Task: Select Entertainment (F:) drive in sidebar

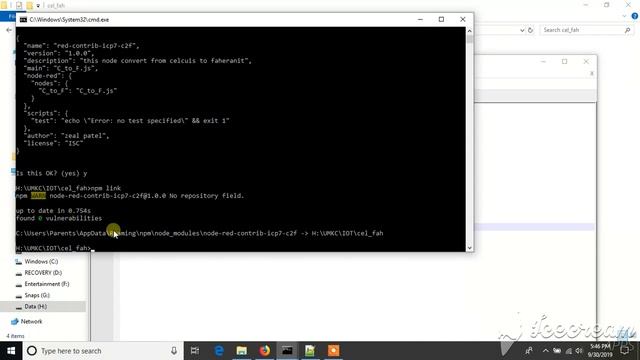Action: pyautogui.click(x=47, y=284)
